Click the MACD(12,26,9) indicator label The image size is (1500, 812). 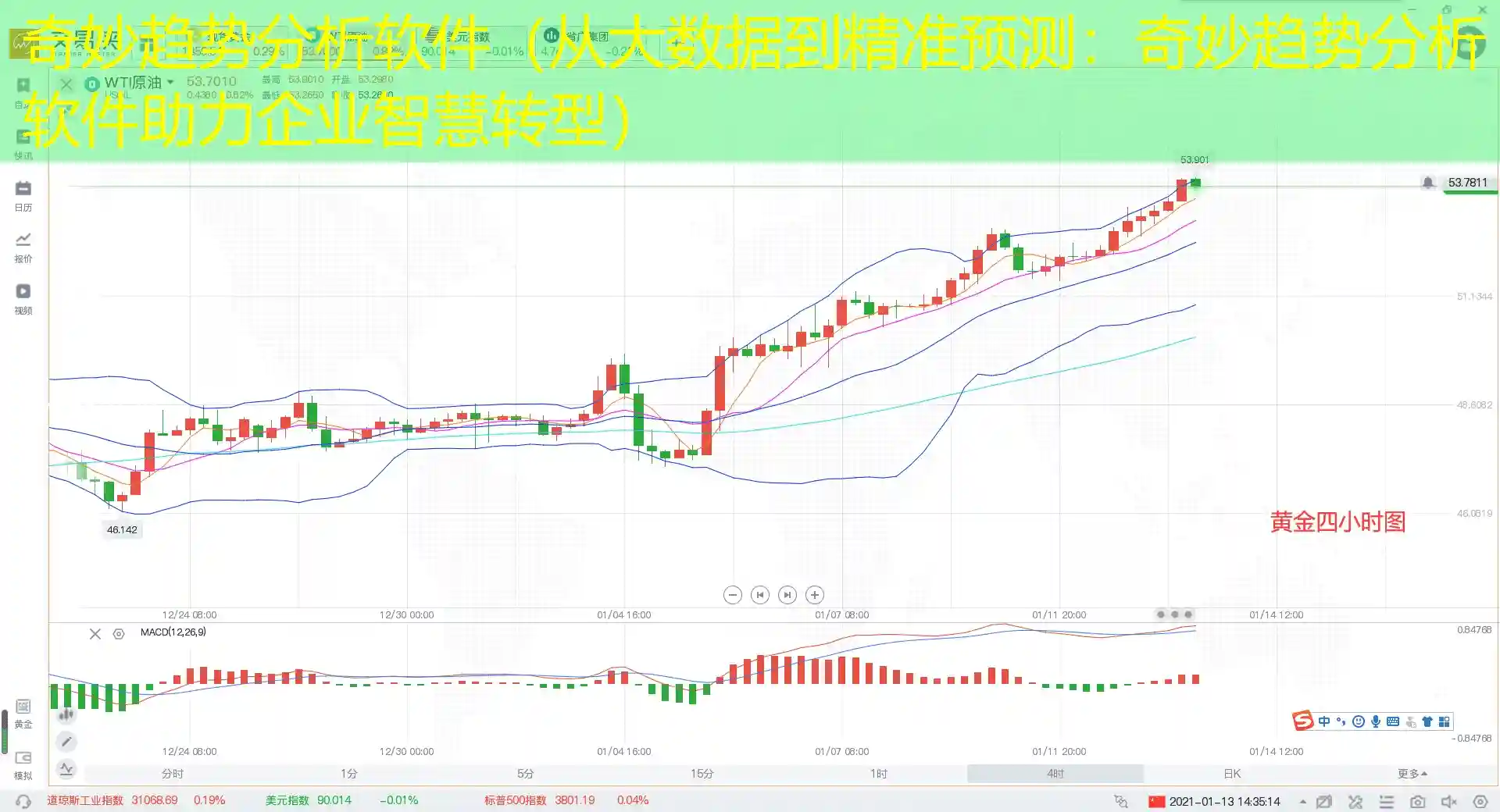coord(173,632)
